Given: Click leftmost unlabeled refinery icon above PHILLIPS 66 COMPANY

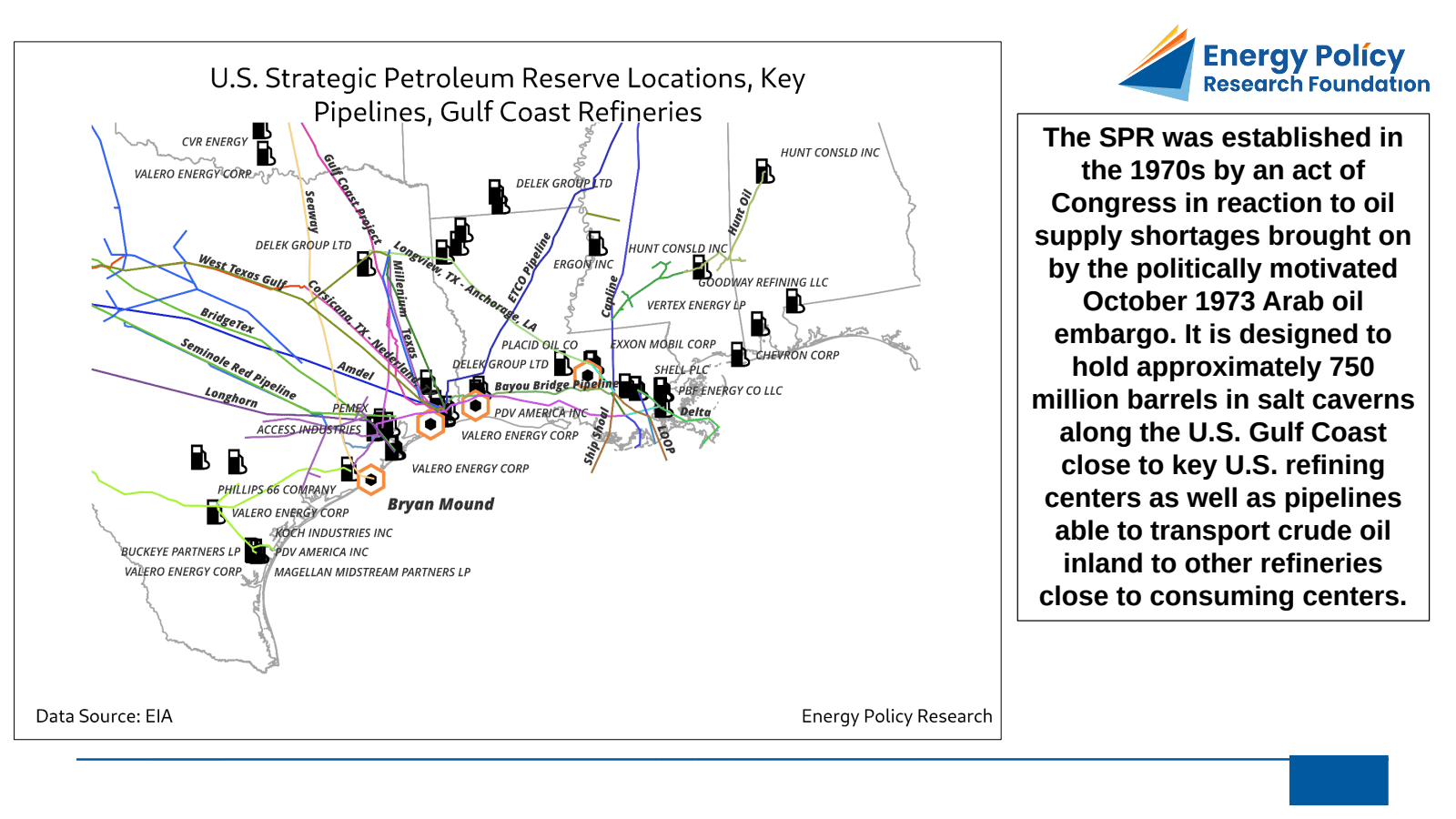Looking at the screenshot, I should [199, 457].
